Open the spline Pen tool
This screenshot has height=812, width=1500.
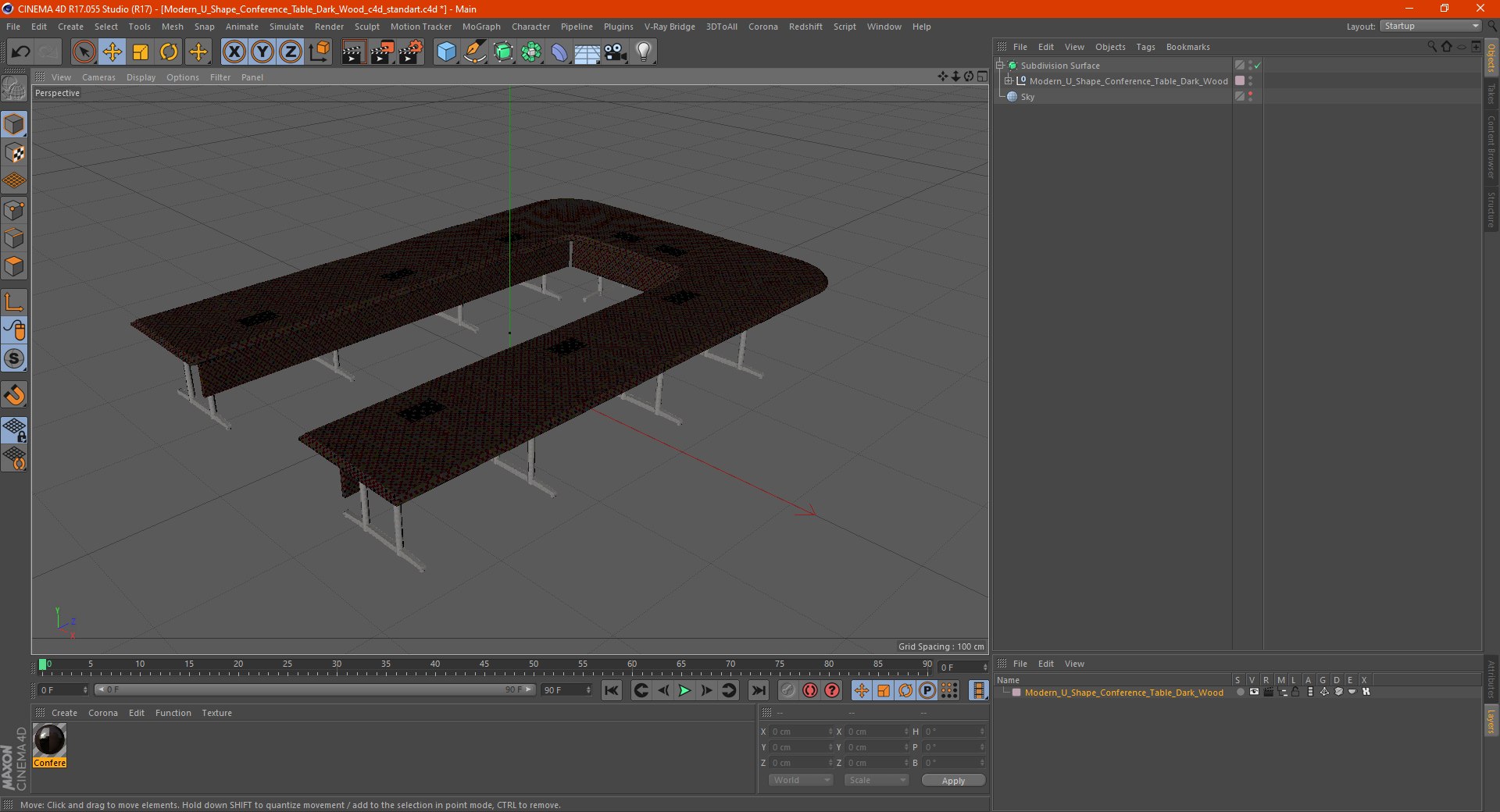(x=474, y=52)
